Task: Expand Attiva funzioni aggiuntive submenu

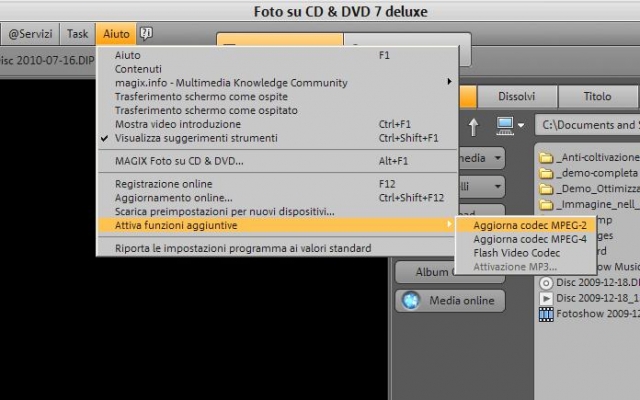Action: coord(449,224)
